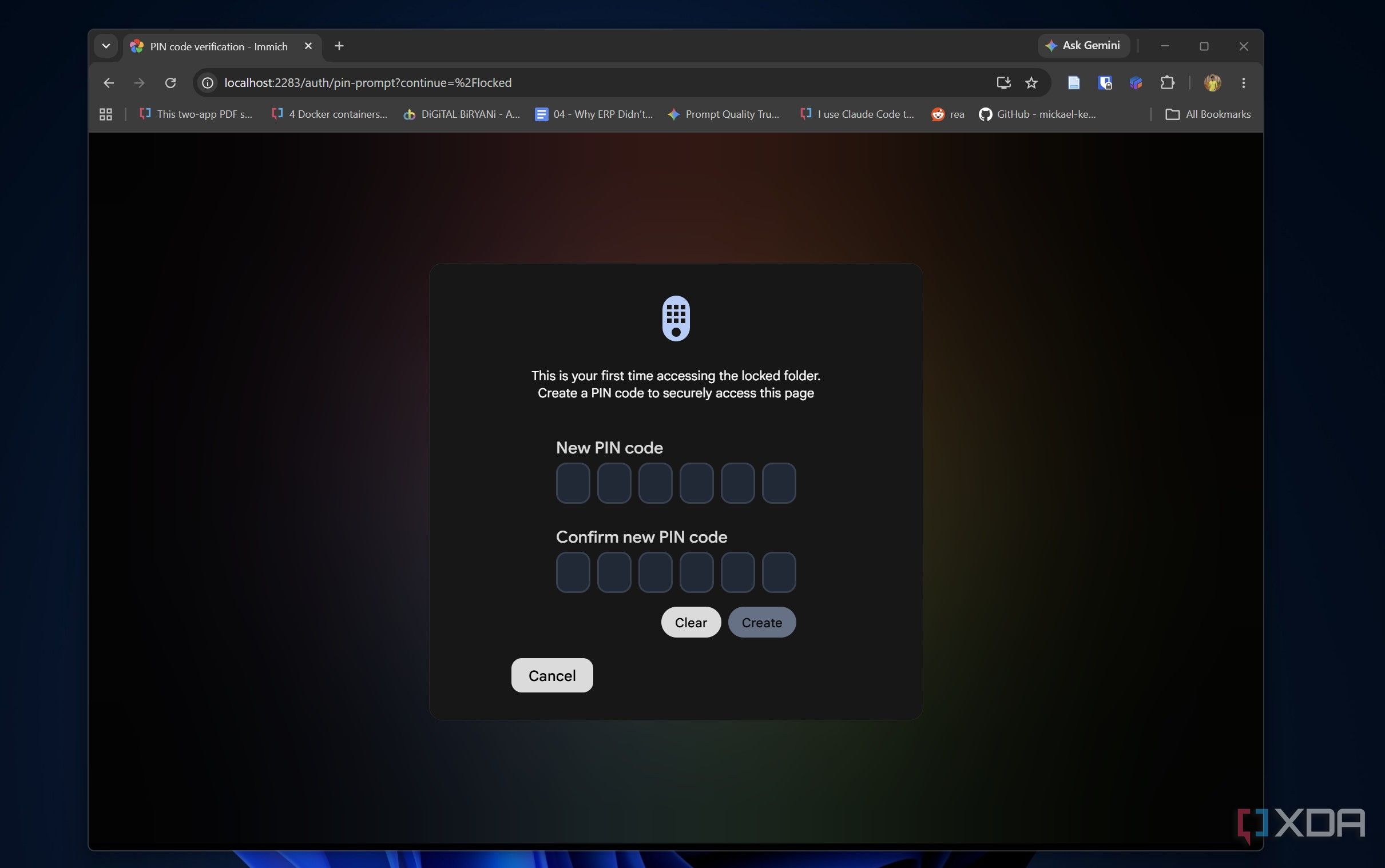Open Ask Gemini

1084,45
